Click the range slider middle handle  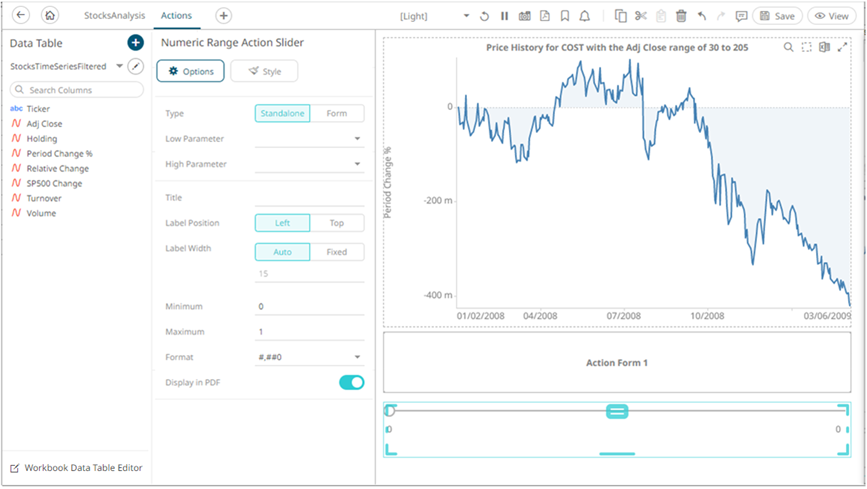coord(617,412)
